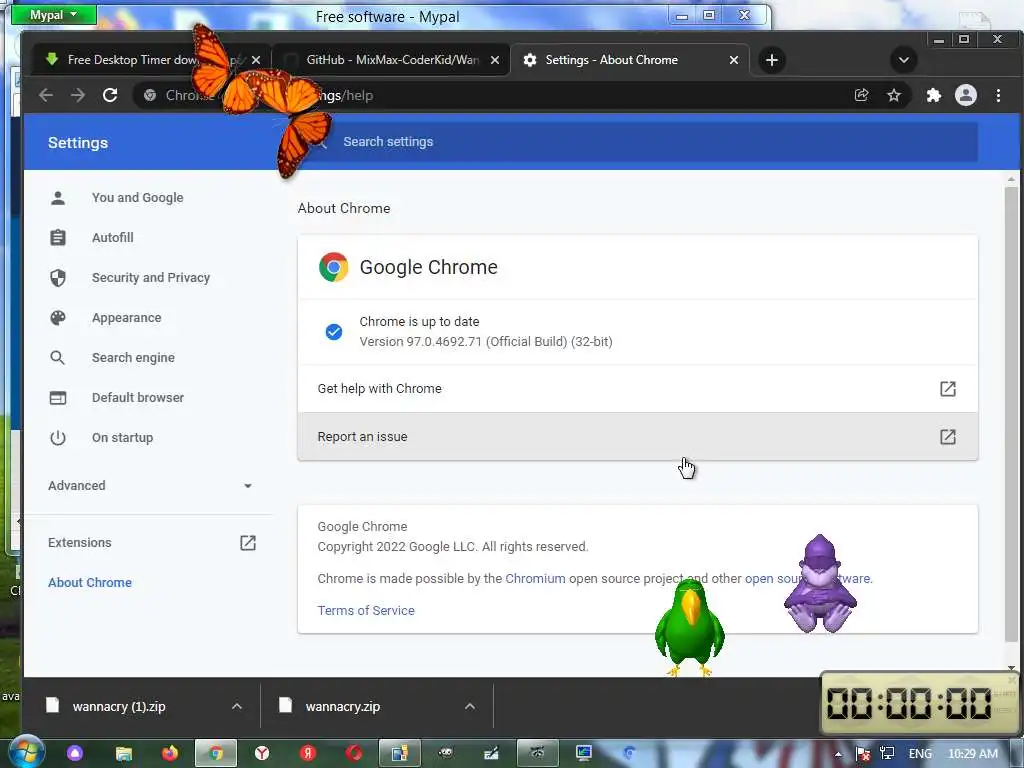Open On startup settings
Viewport: 1024px width, 768px height.
(x=122, y=438)
